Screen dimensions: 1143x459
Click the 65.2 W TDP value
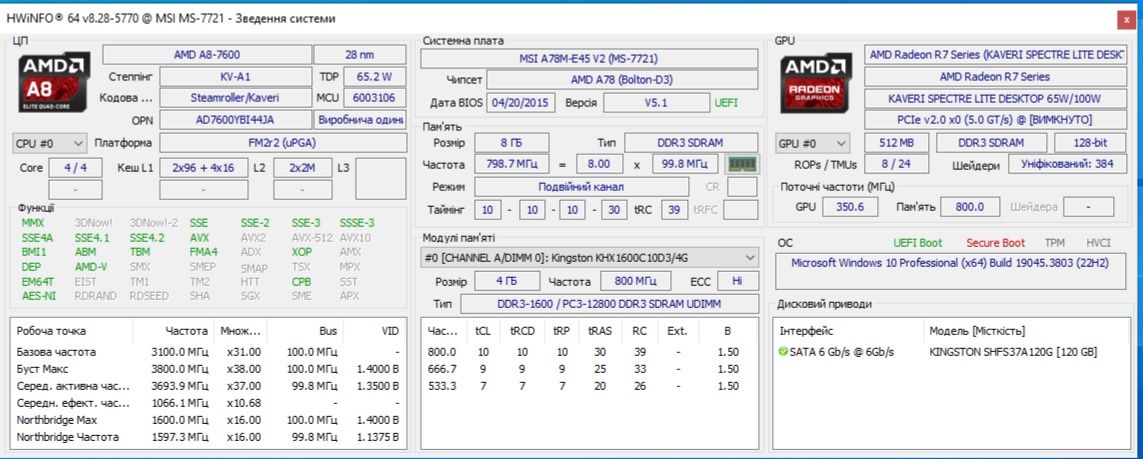point(375,76)
